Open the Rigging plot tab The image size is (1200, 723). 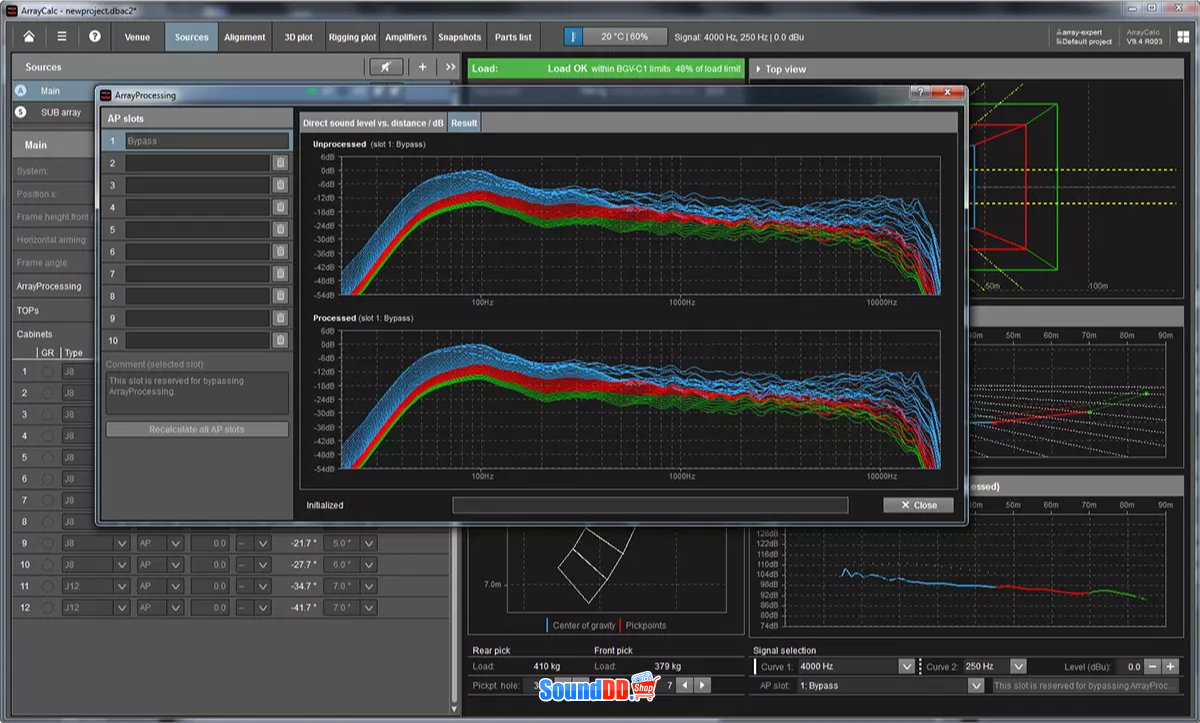[x=352, y=37]
